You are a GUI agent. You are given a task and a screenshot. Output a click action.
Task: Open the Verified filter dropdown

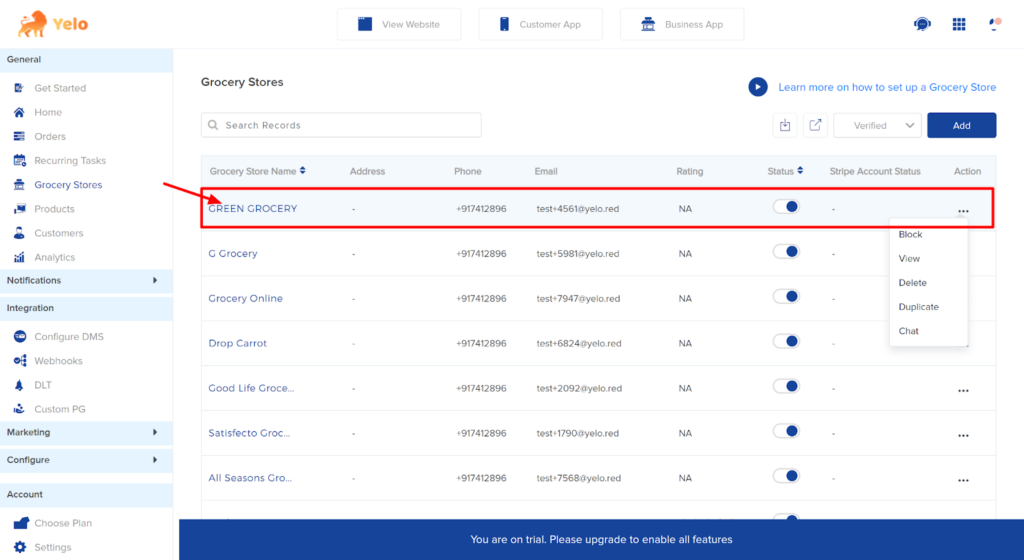click(877, 125)
